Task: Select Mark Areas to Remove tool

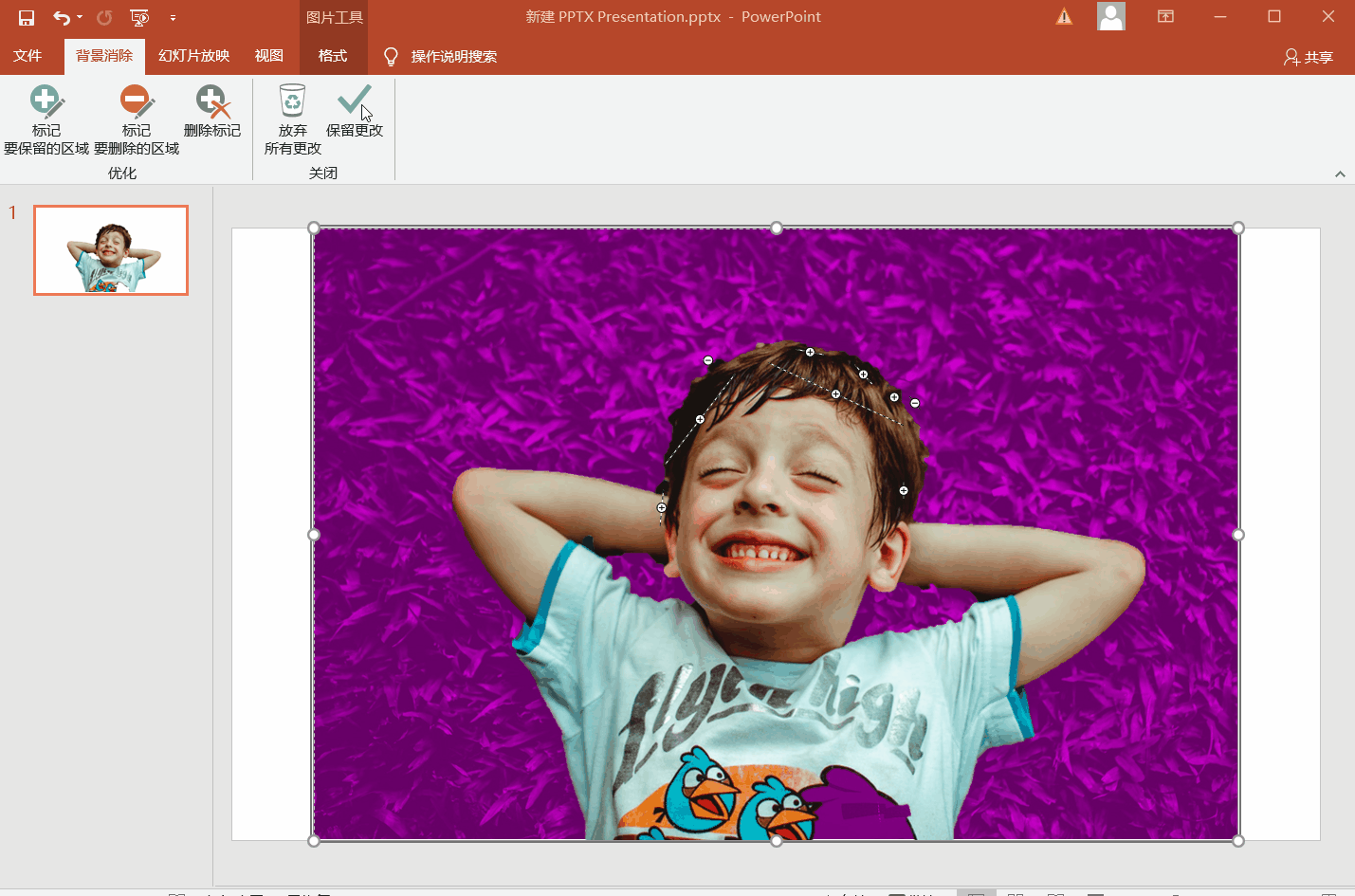Action: coord(136,119)
